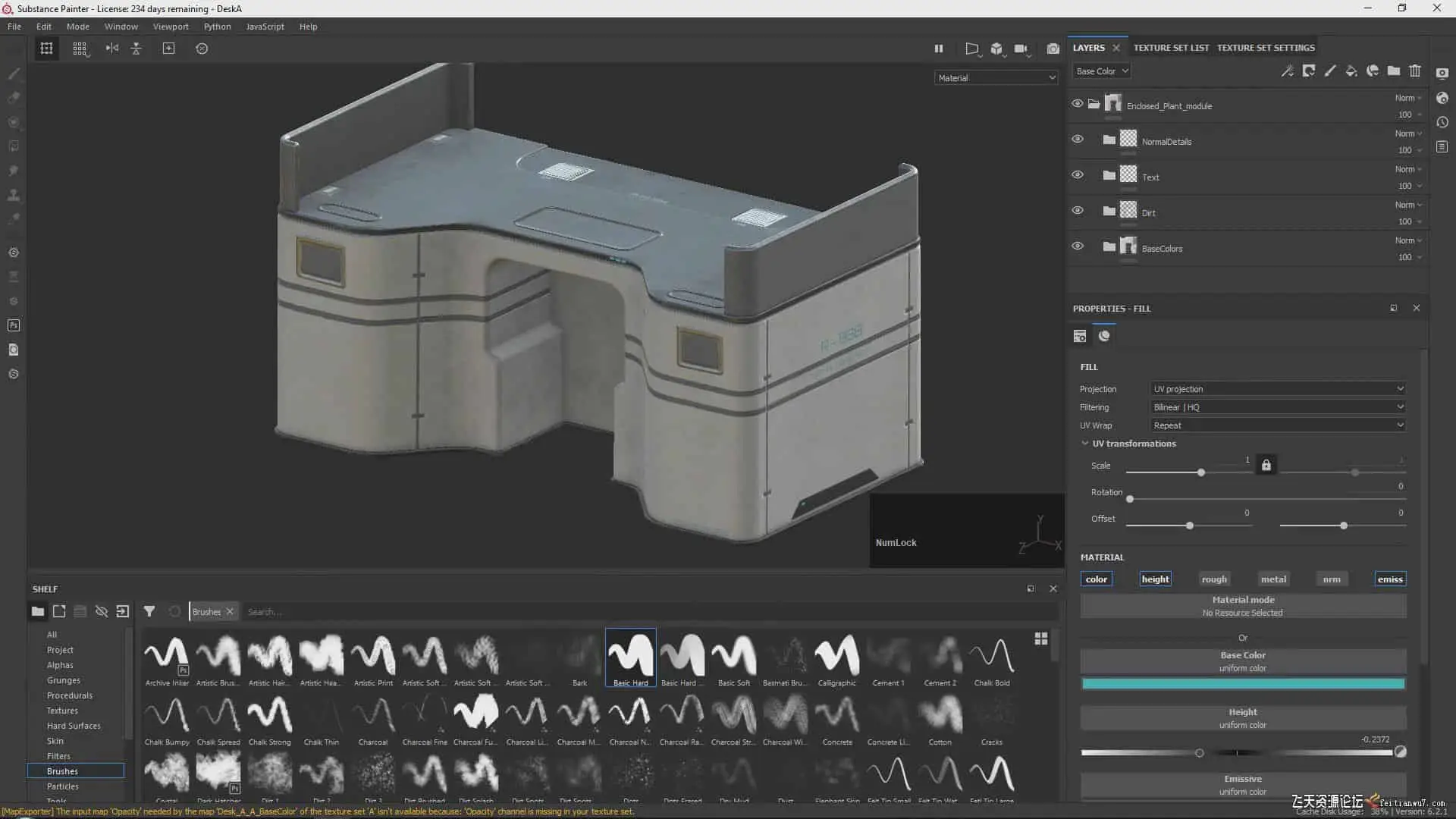This screenshot has height=819, width=1456.
Task: Hide the NormalDetails layer
Action: (1077, 140)
